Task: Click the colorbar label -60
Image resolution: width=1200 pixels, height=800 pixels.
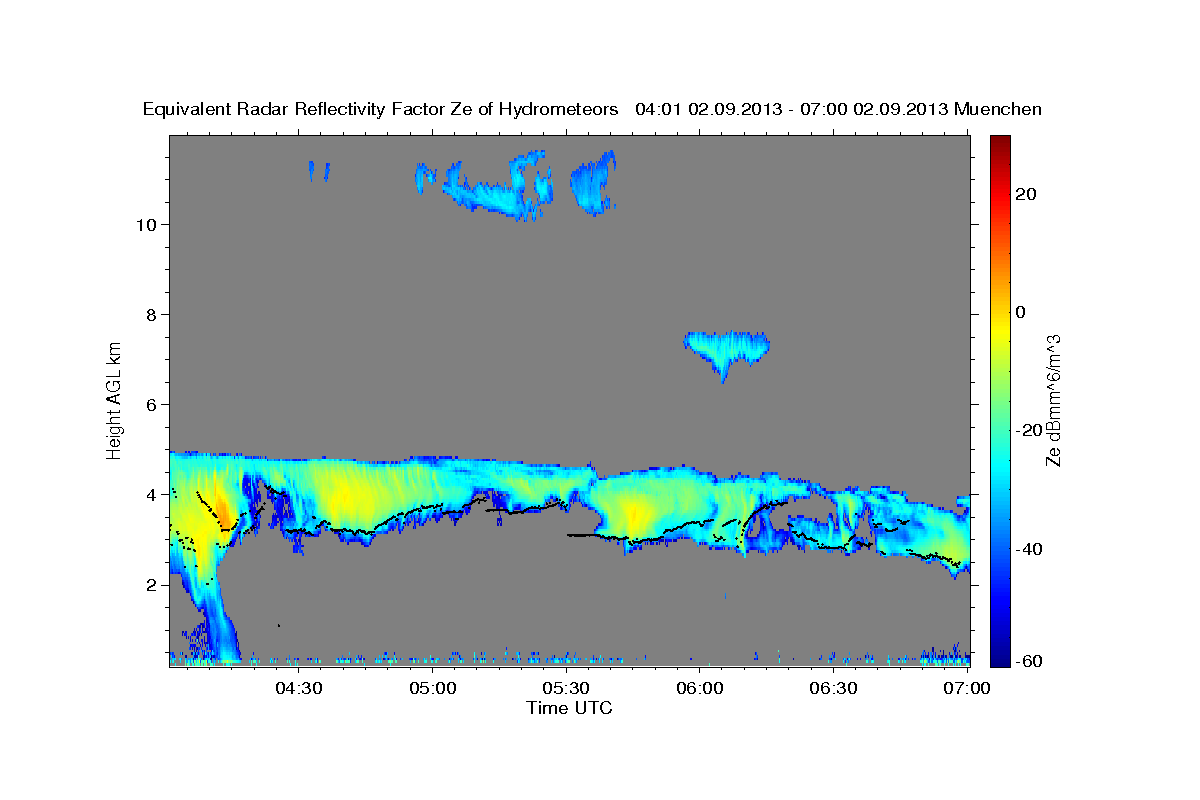Action: [x=1029, y=660]
